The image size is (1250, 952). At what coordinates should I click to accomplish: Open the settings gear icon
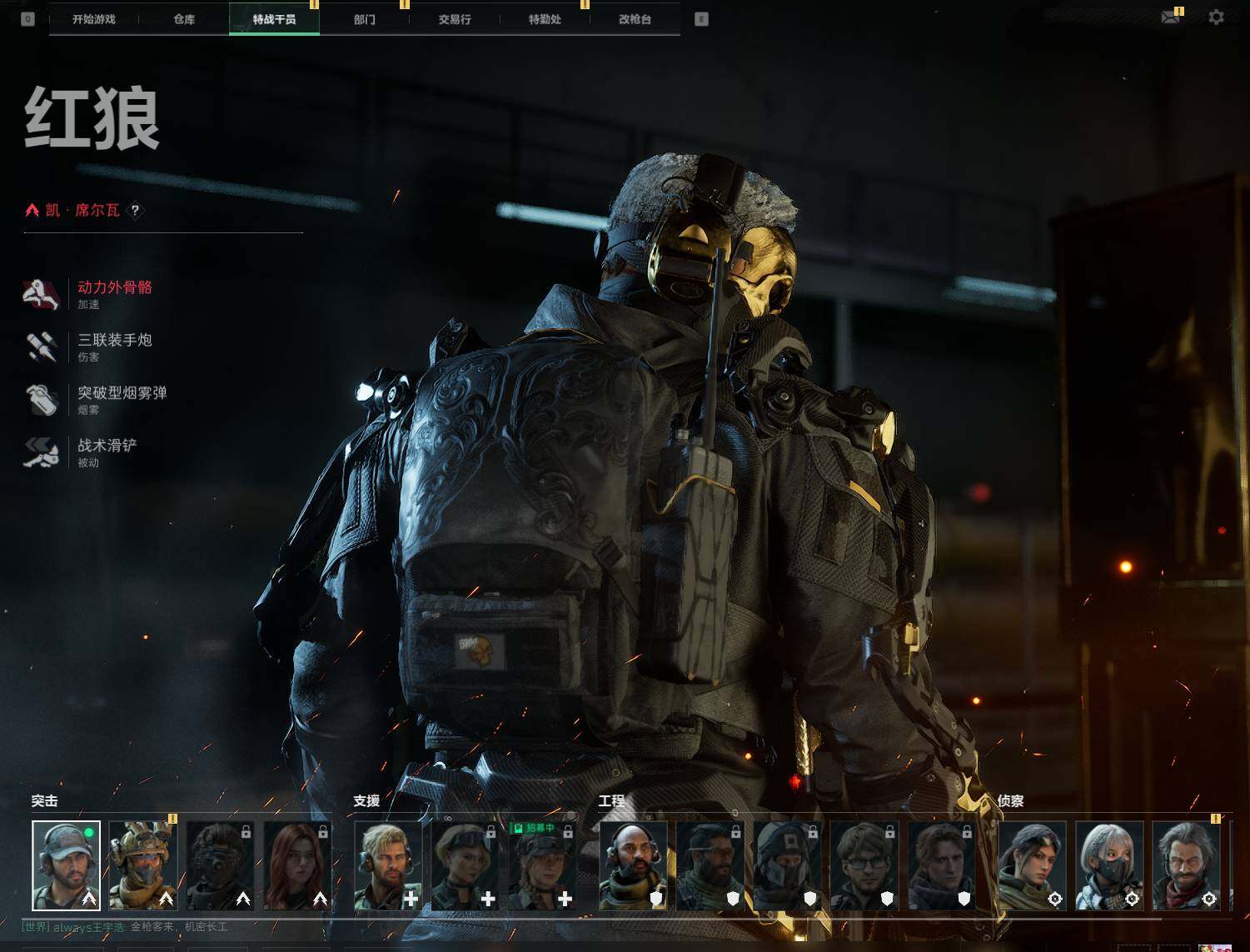click(1217, 17)
